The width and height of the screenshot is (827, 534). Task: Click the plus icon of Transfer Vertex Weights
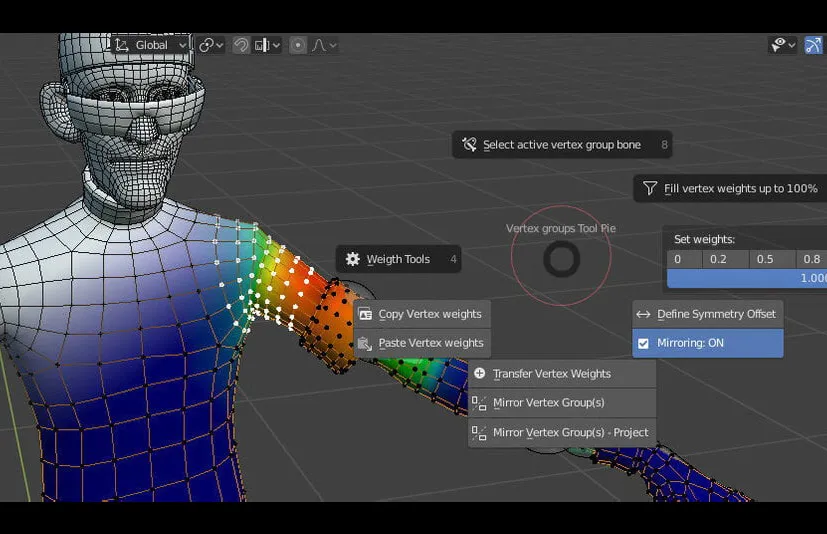pos(479,374)
